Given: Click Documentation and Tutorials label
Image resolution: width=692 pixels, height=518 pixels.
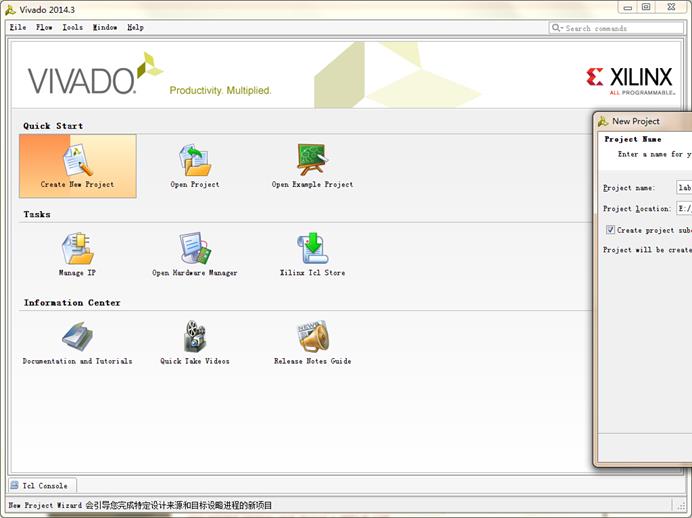Looking at the screenshot, I should pos(77,361).
